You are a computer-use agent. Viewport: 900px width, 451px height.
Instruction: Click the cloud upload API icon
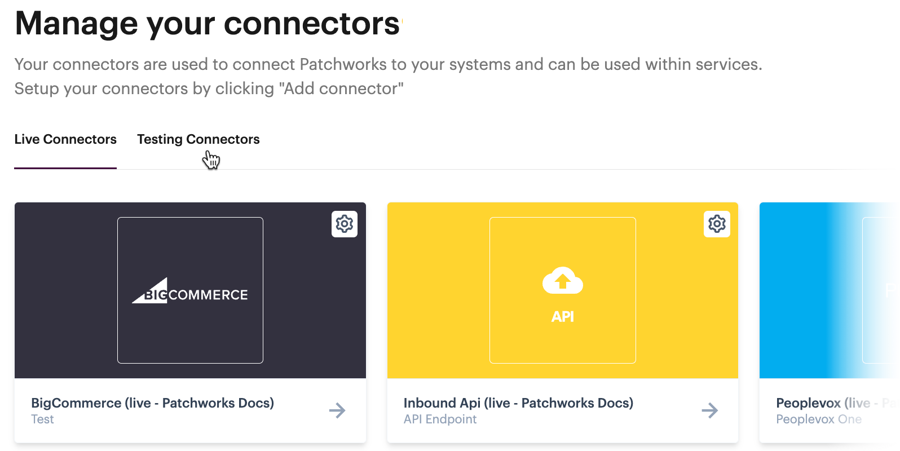click(x=562, y=282)
